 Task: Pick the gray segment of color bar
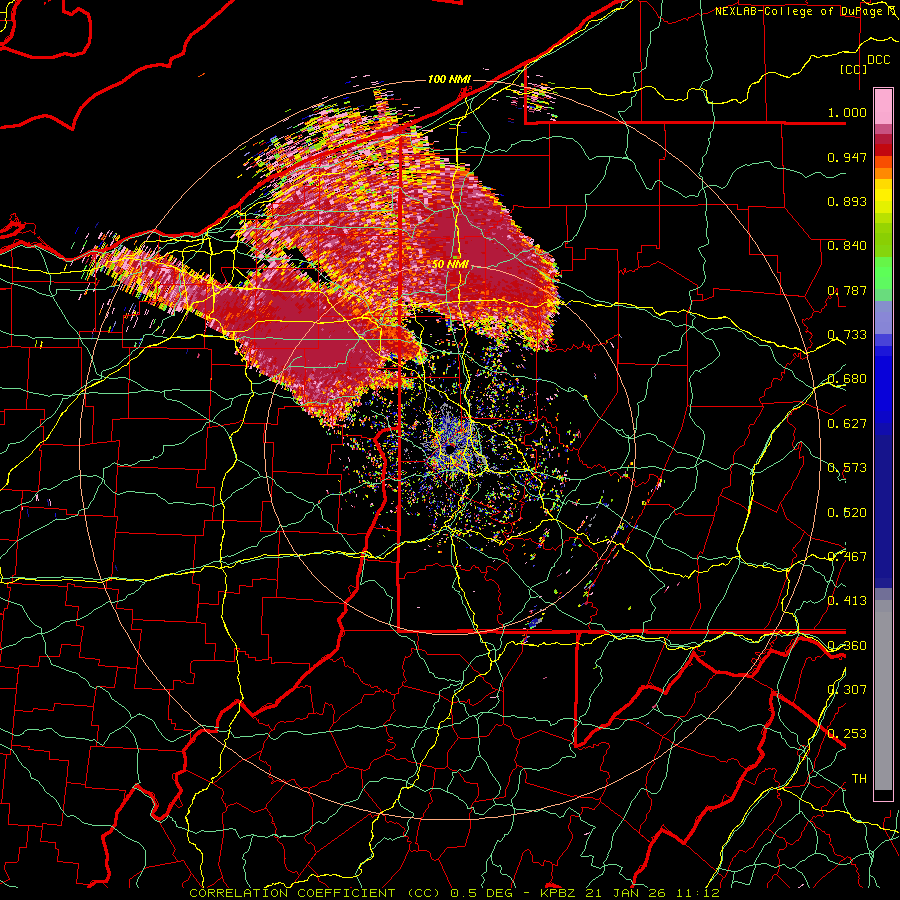883,695
